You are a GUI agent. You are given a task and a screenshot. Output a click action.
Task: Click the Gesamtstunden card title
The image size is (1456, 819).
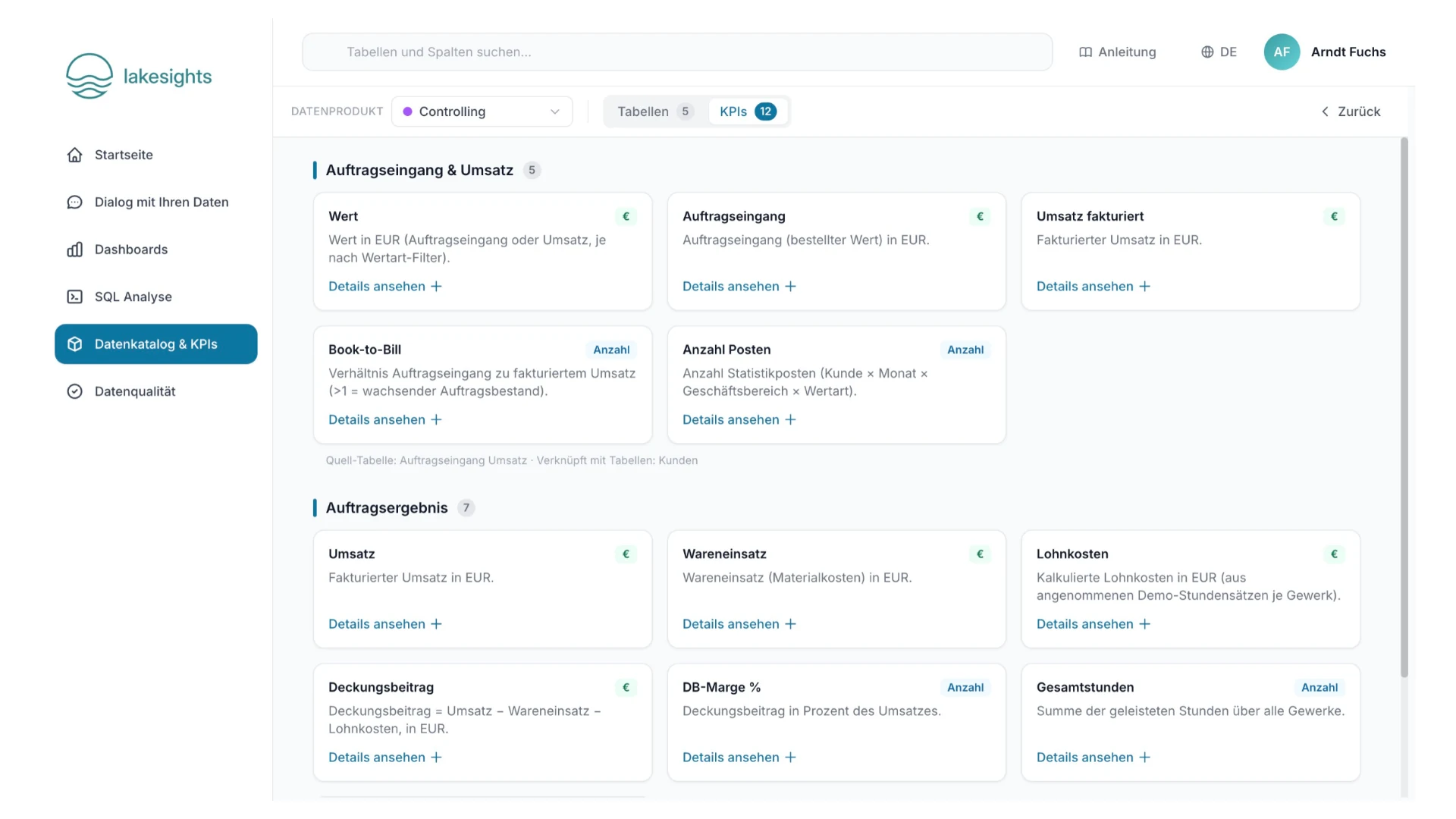tap(1085, 688)
